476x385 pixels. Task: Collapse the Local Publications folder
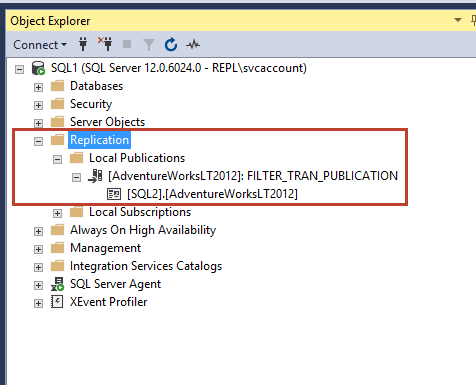57,159
